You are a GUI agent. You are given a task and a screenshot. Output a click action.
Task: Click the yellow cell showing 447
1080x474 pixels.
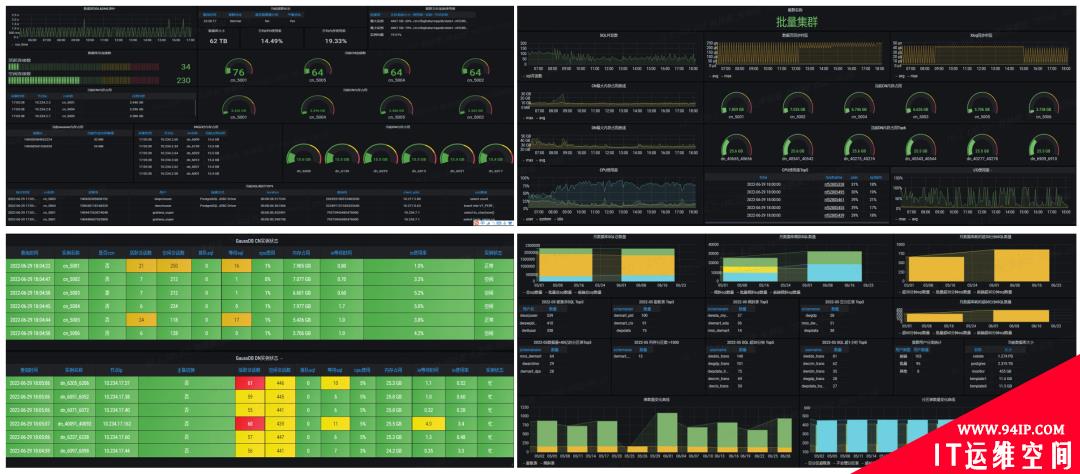(280, 437)
